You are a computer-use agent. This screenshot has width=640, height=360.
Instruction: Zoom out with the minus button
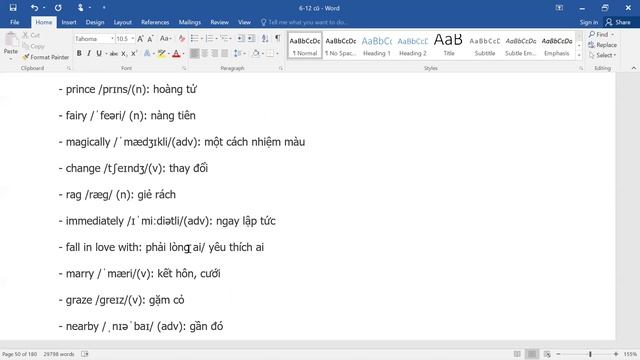tap(558, 354)
